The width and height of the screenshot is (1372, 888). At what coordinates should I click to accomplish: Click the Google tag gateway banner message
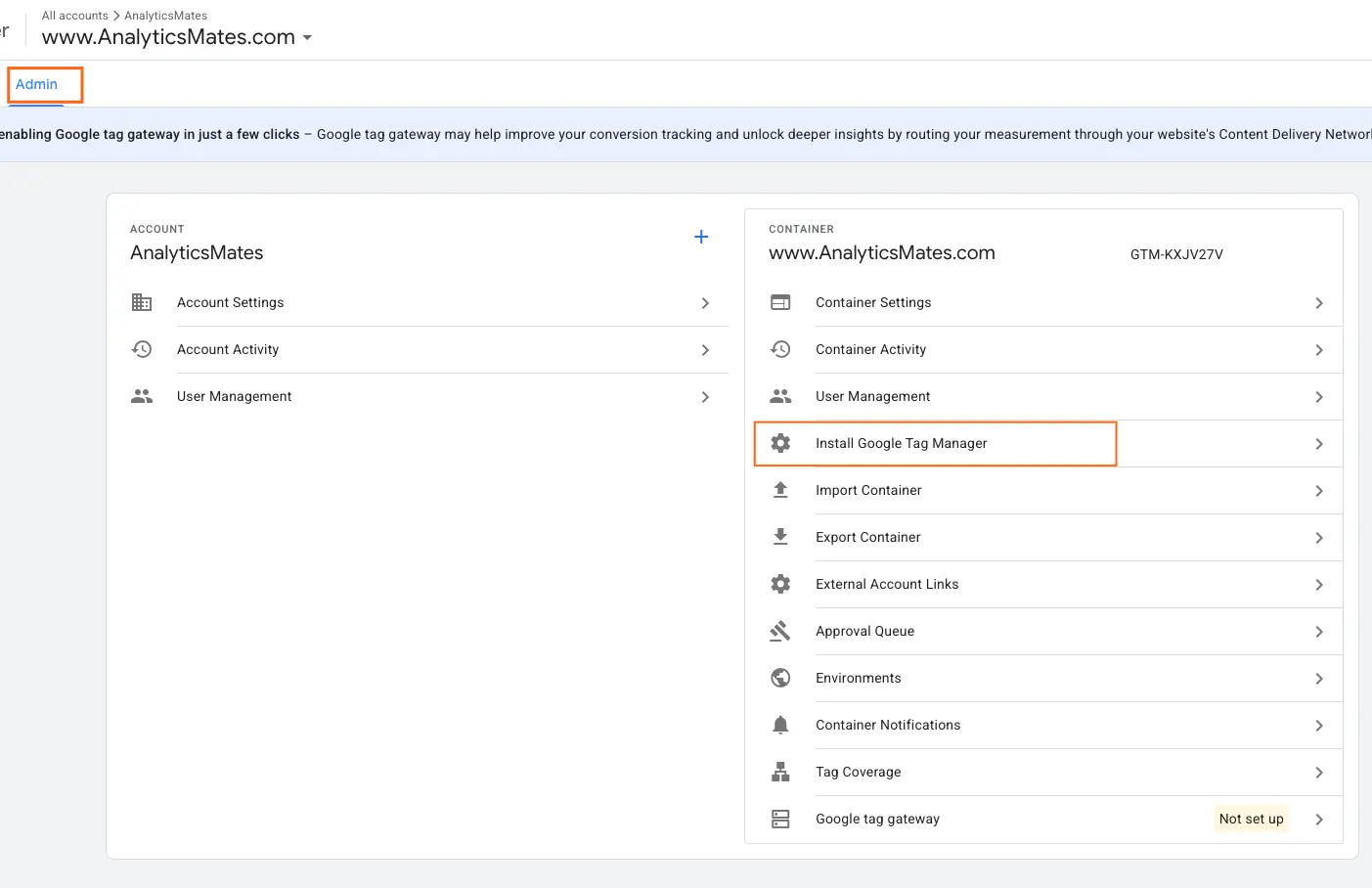pos(686,135)
